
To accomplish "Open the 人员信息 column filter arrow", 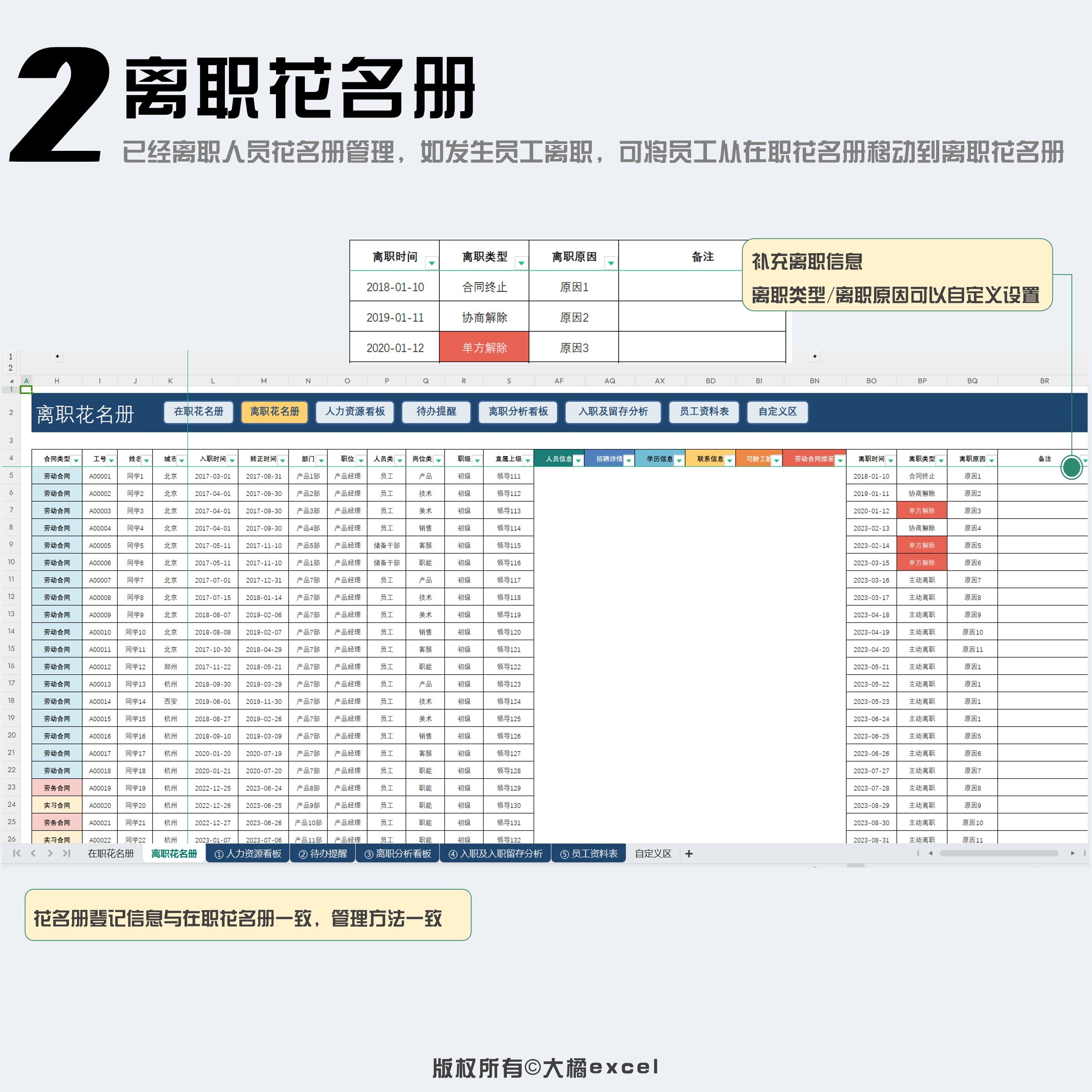I will pyautogui.click(x=578, y=461).
